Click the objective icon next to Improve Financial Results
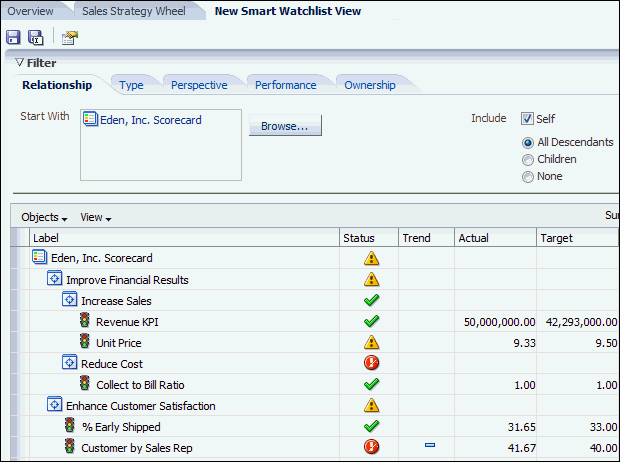Viewport: 620px width, 462px height. (55, 278)
